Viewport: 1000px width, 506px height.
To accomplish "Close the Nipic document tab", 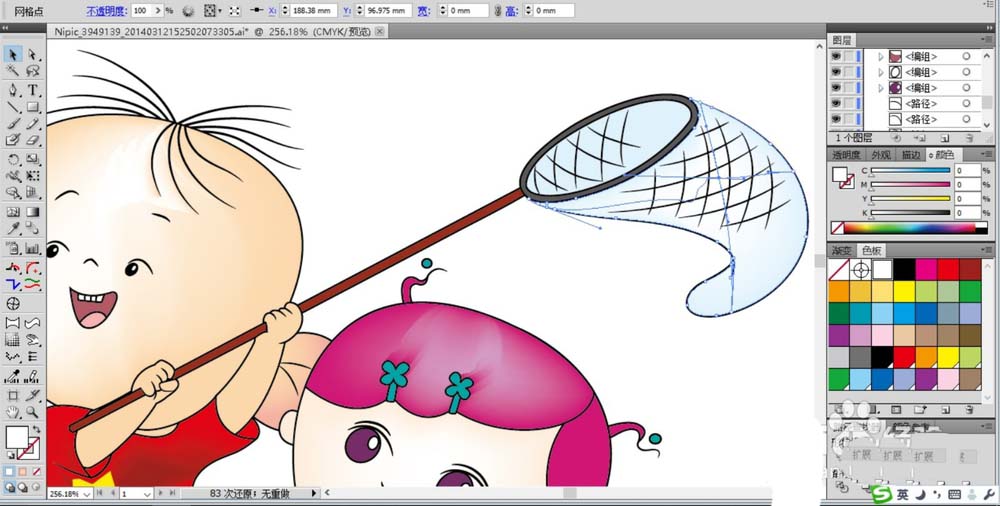I will coord(379,31).
